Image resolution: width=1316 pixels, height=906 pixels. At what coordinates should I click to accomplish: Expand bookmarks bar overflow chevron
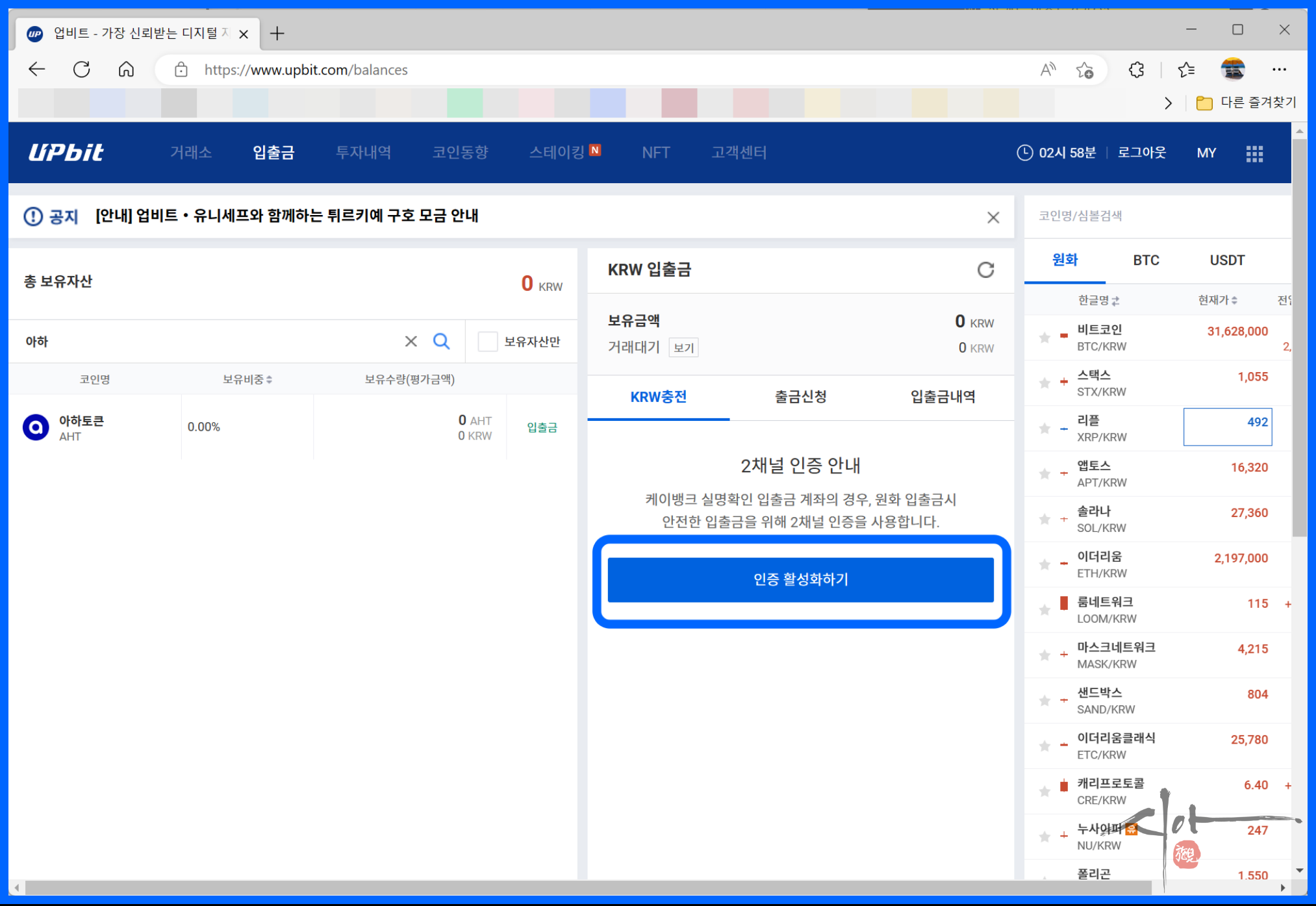click(1168, 103)
